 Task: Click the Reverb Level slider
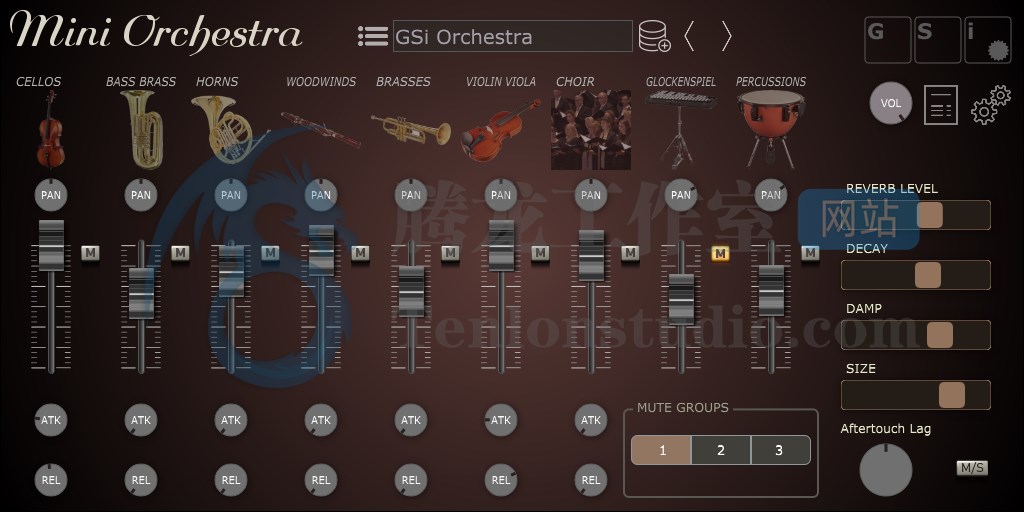tap(916, 215)
